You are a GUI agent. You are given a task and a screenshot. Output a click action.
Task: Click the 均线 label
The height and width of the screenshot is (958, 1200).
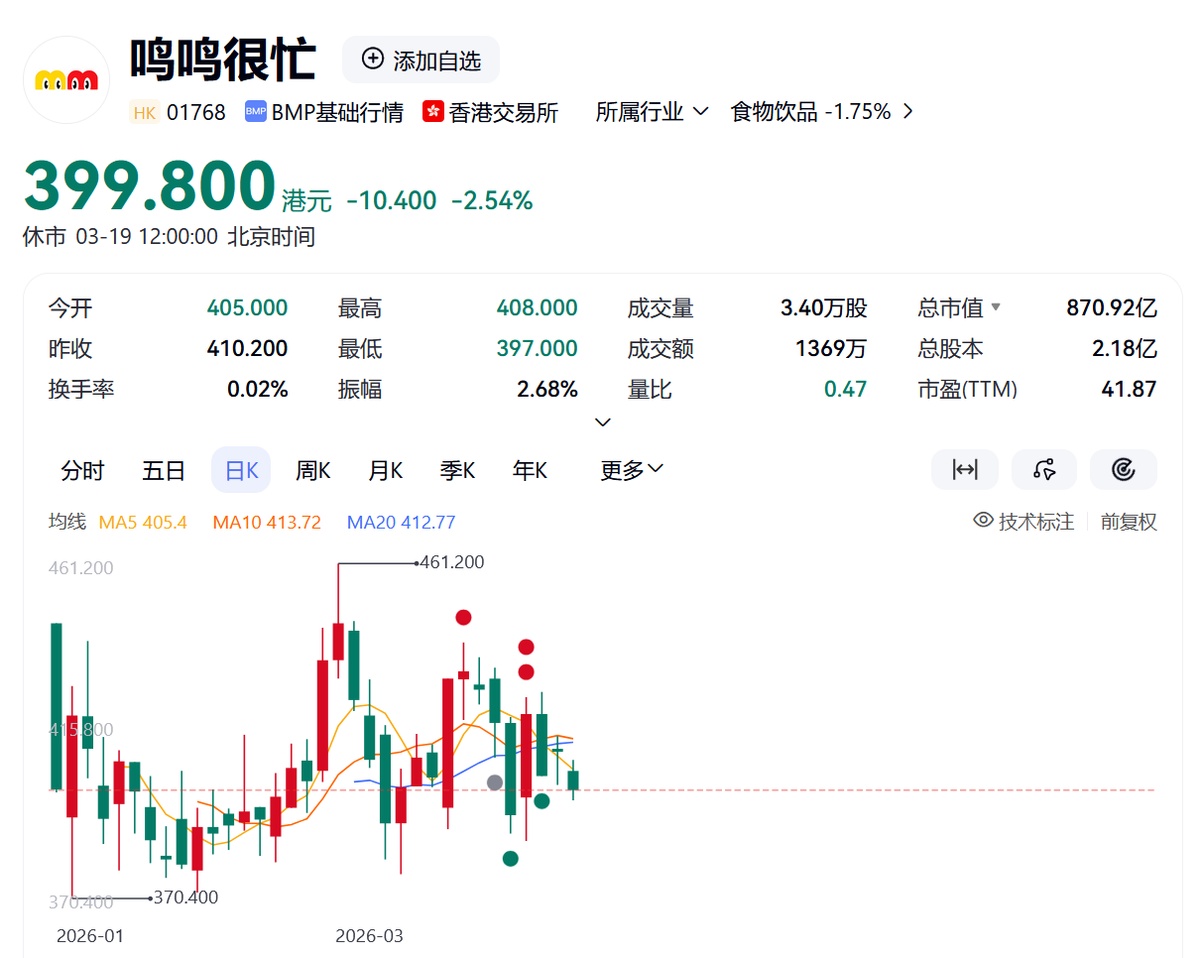(x=67, y=522)
